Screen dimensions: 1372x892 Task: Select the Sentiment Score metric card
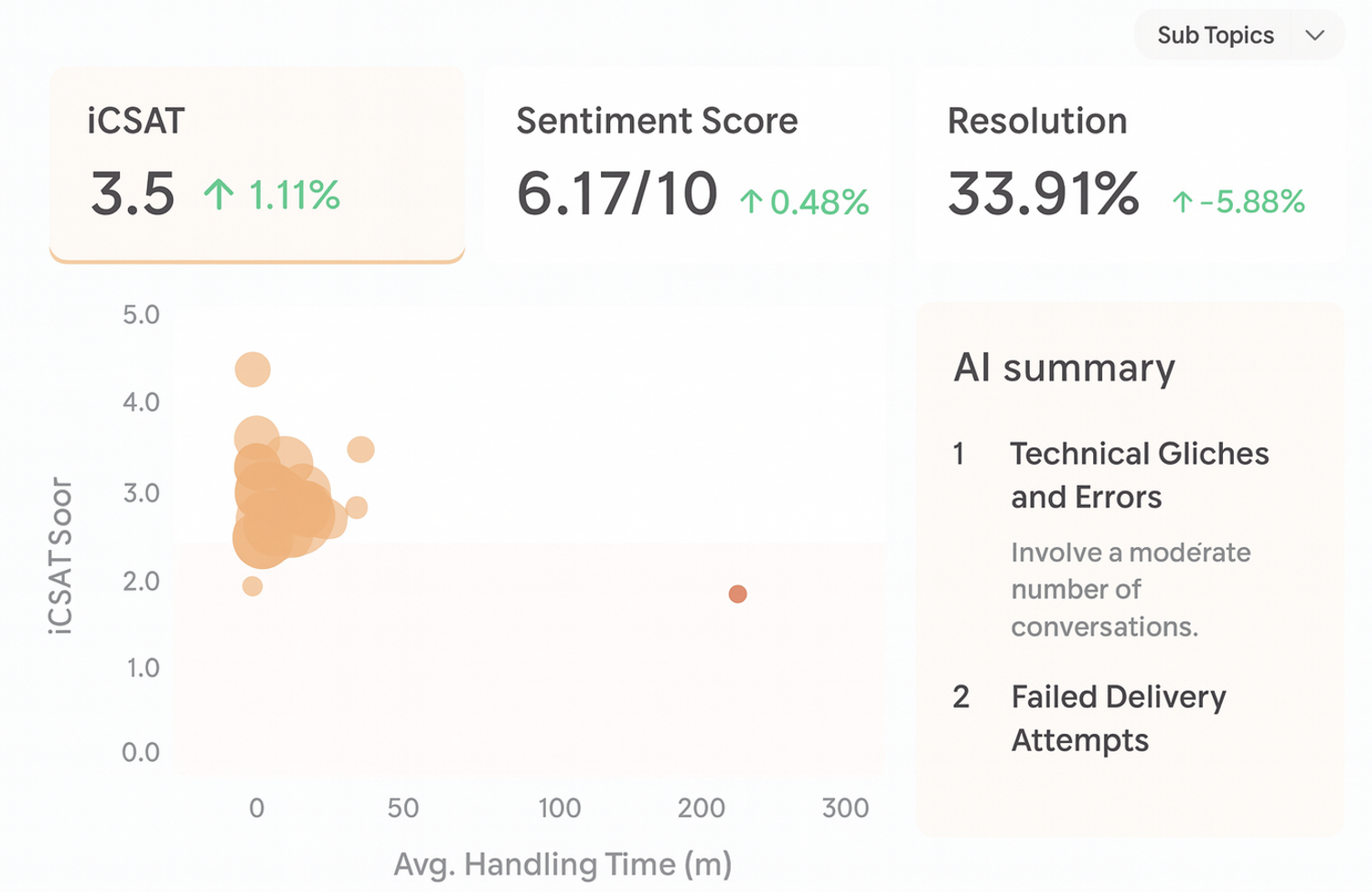point(687,165)
